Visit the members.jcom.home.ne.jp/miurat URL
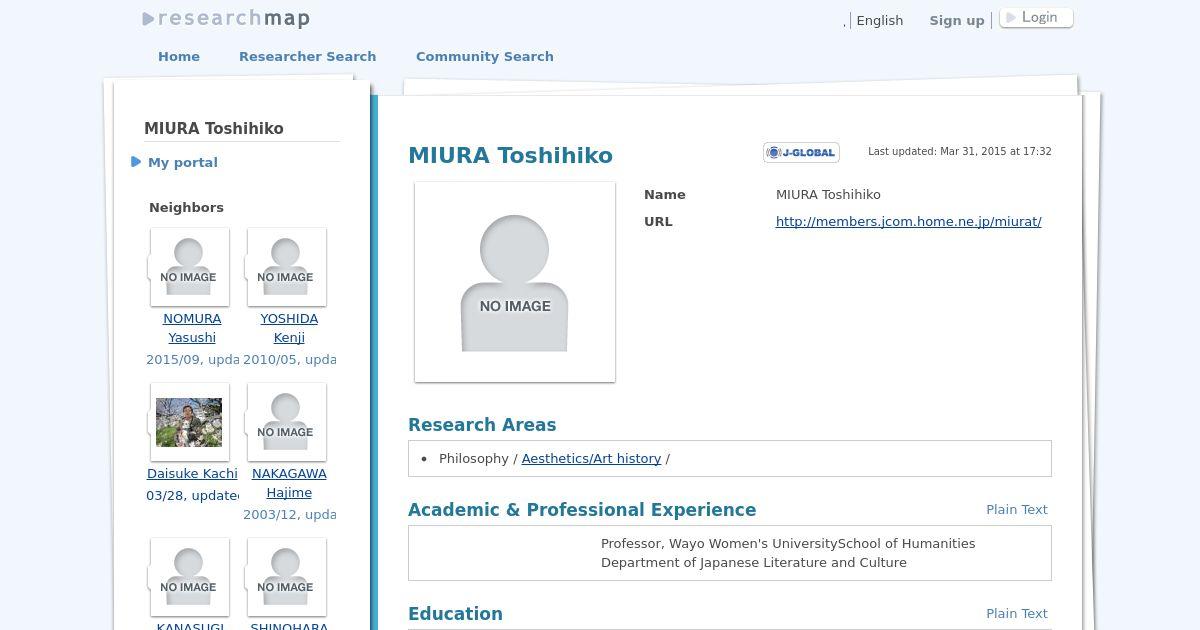The image size is (1200, 630). click(x=908, y=221)
